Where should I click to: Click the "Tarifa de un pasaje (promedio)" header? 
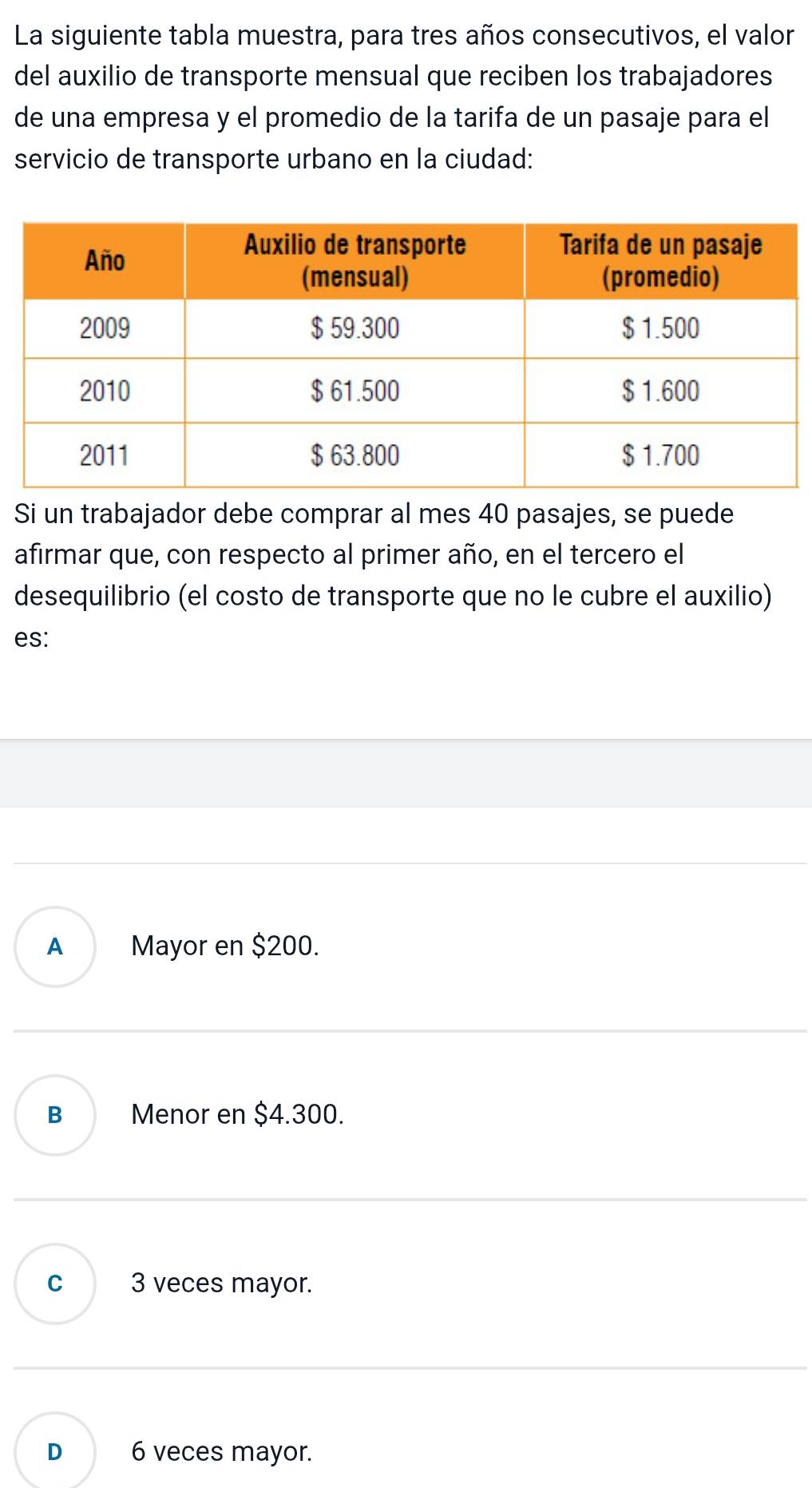tap(660, 261)
